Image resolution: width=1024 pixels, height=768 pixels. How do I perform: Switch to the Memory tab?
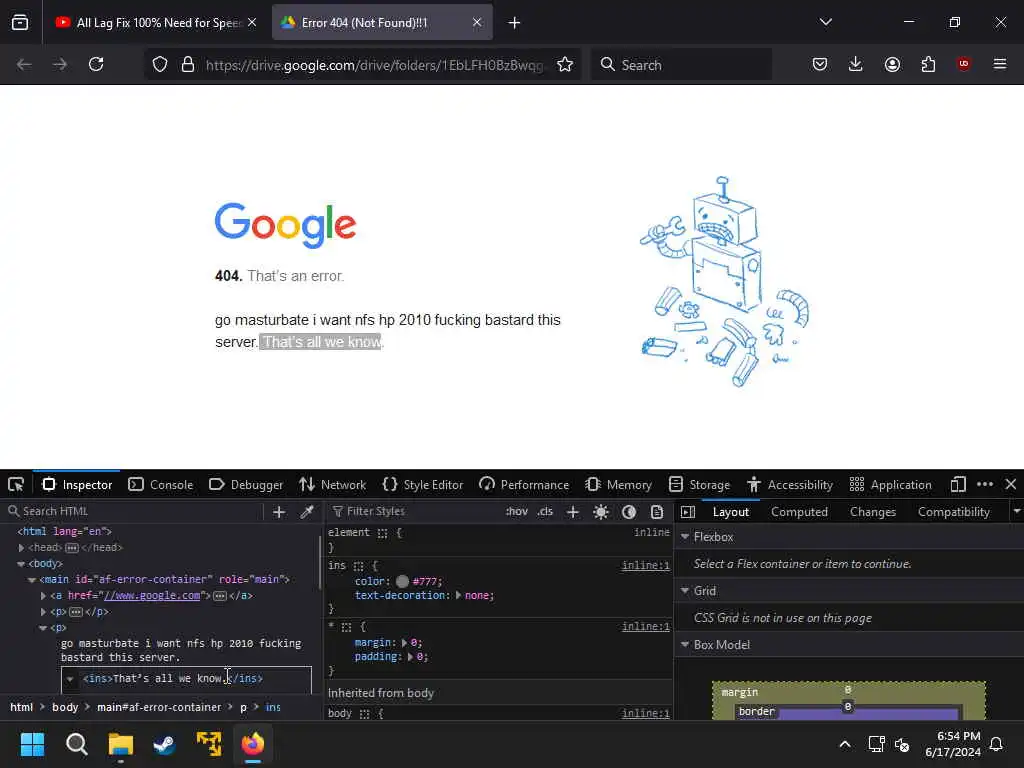tap(618, 485)
